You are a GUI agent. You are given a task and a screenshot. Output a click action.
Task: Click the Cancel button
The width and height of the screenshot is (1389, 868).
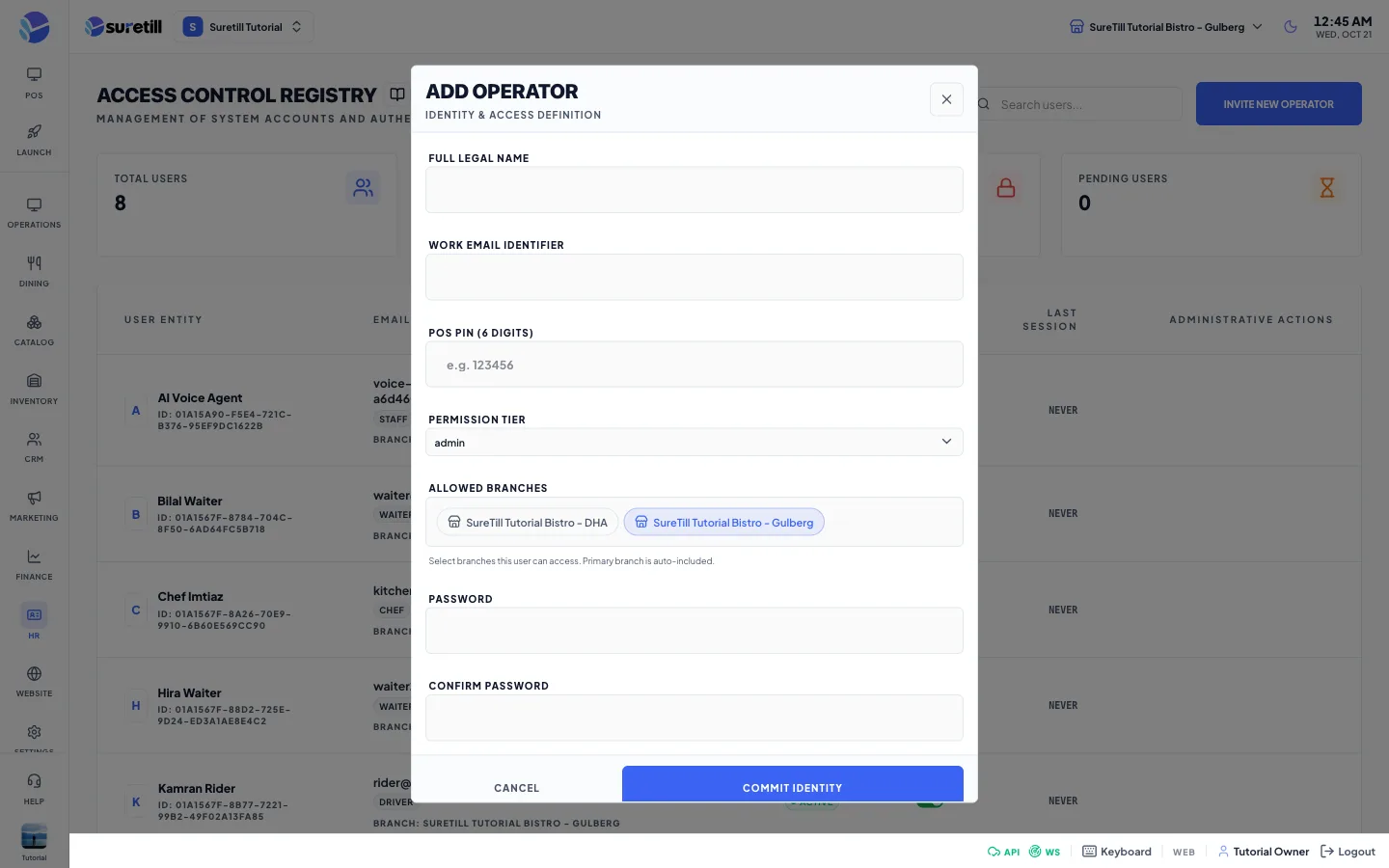517,788
